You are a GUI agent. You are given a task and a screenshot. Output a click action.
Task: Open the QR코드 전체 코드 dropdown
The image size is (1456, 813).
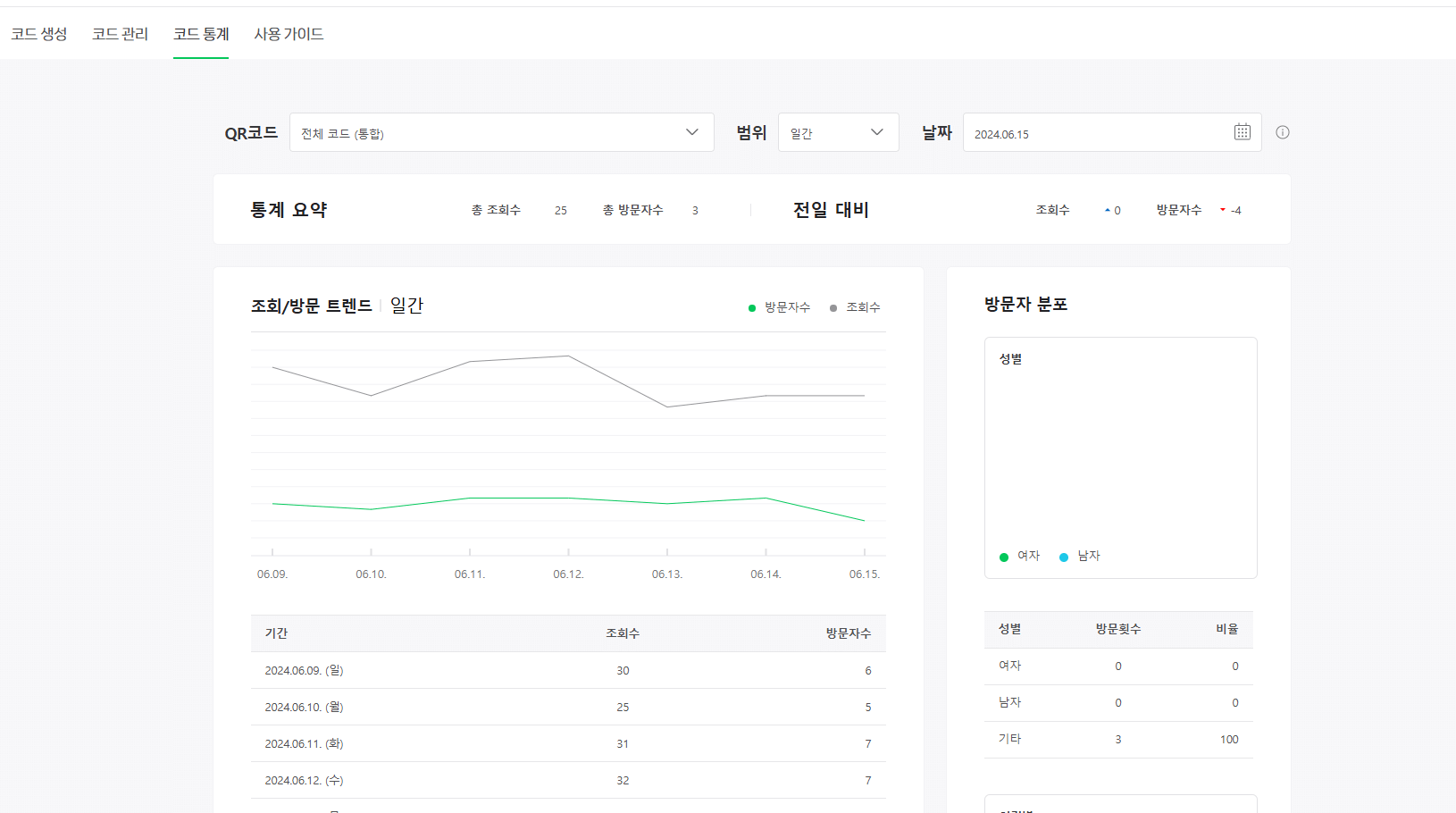pyautogui.click(x=502, y=131)
